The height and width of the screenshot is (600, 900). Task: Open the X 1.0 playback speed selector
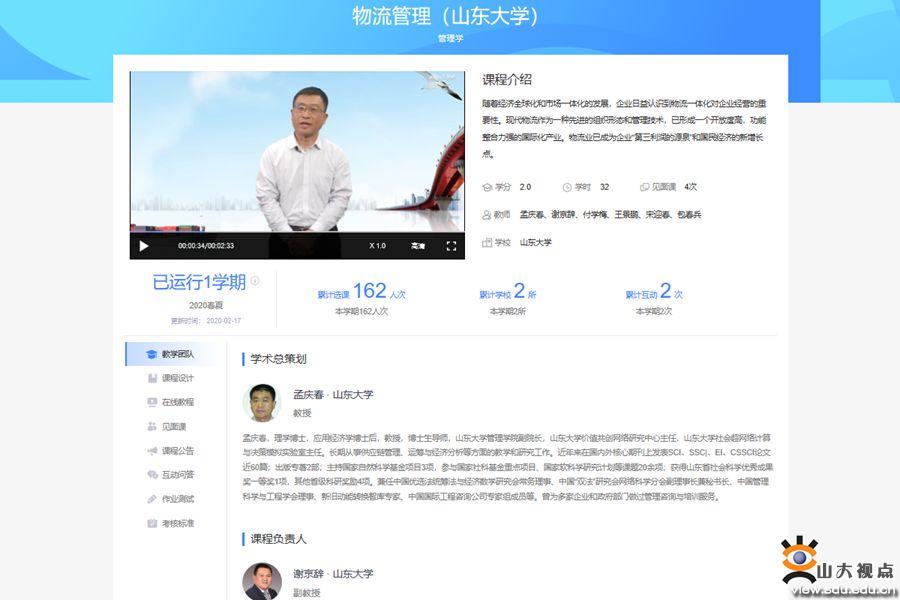coord(377,246)
